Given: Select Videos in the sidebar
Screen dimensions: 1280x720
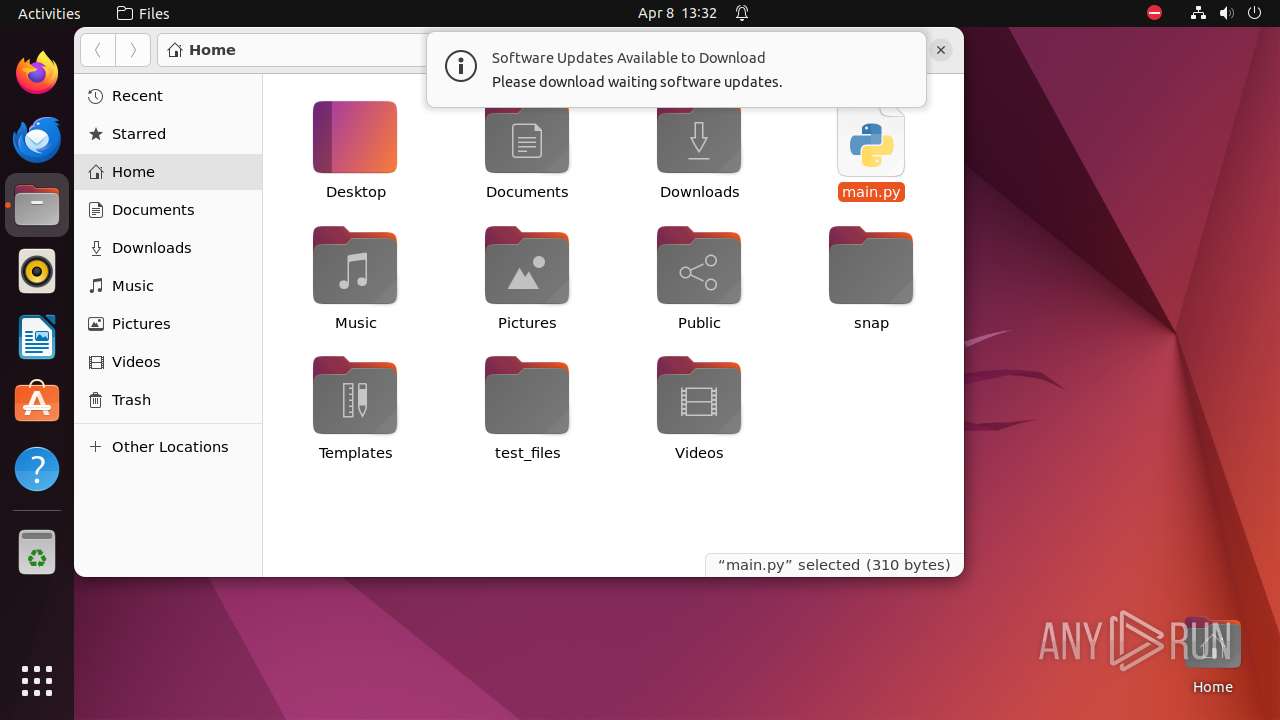Looking at the screenshot, I should click(168, 362).
